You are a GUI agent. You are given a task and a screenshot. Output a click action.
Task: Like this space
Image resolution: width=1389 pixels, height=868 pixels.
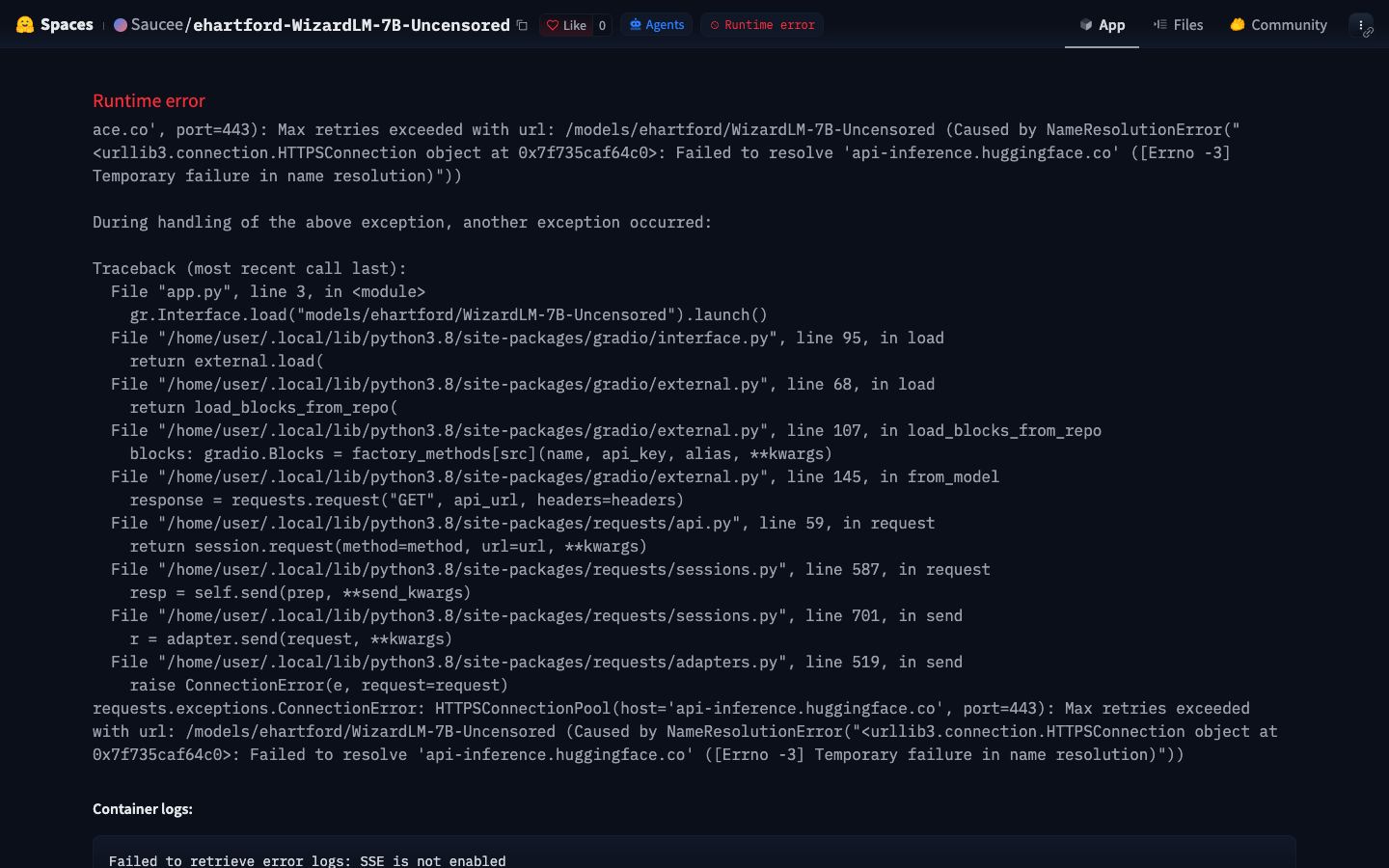tap(566, 25)
